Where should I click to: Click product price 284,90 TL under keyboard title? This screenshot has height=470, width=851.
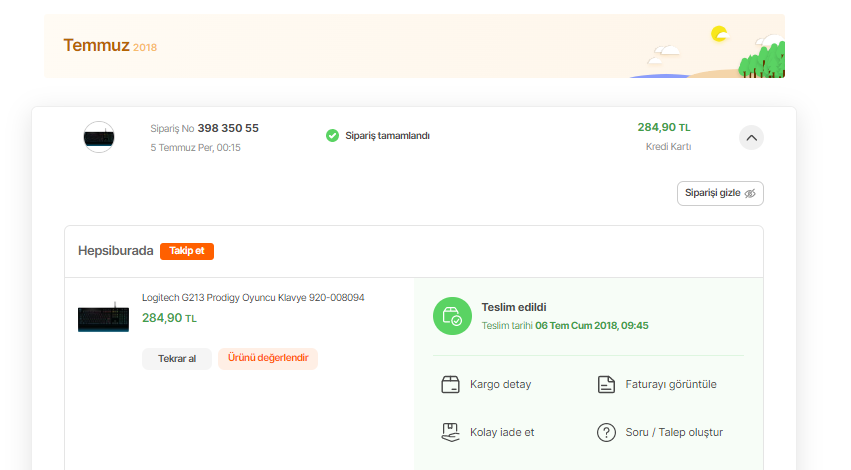pos(169,318)
